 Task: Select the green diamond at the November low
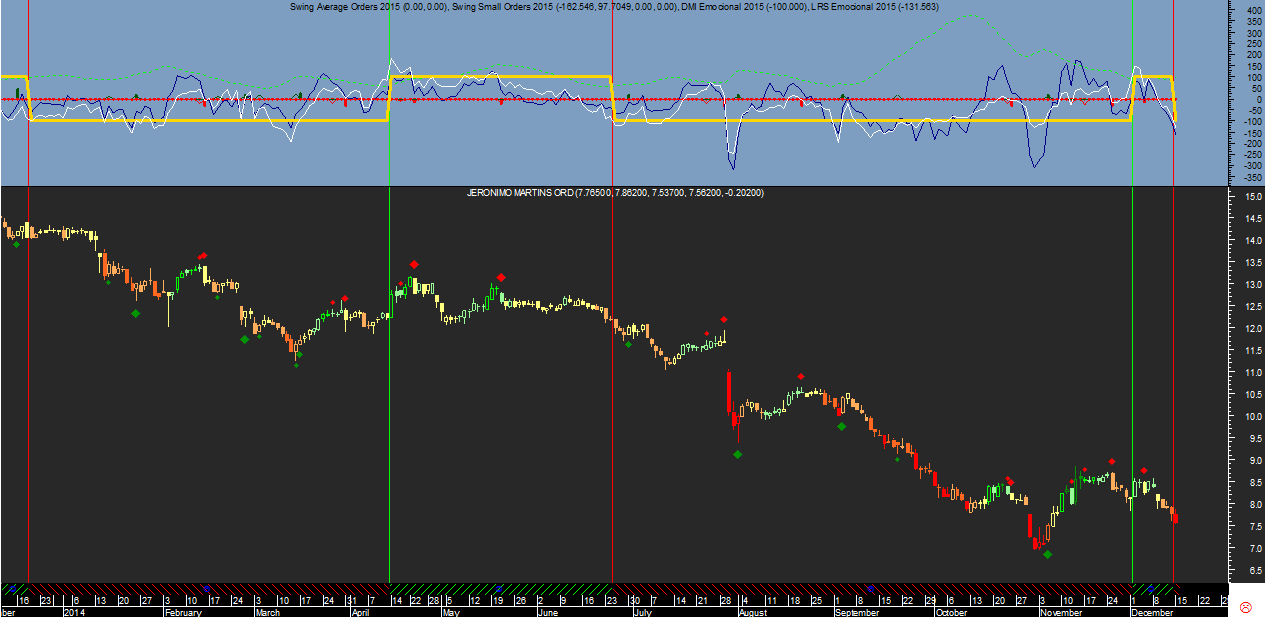click(x=1047, y=554)
